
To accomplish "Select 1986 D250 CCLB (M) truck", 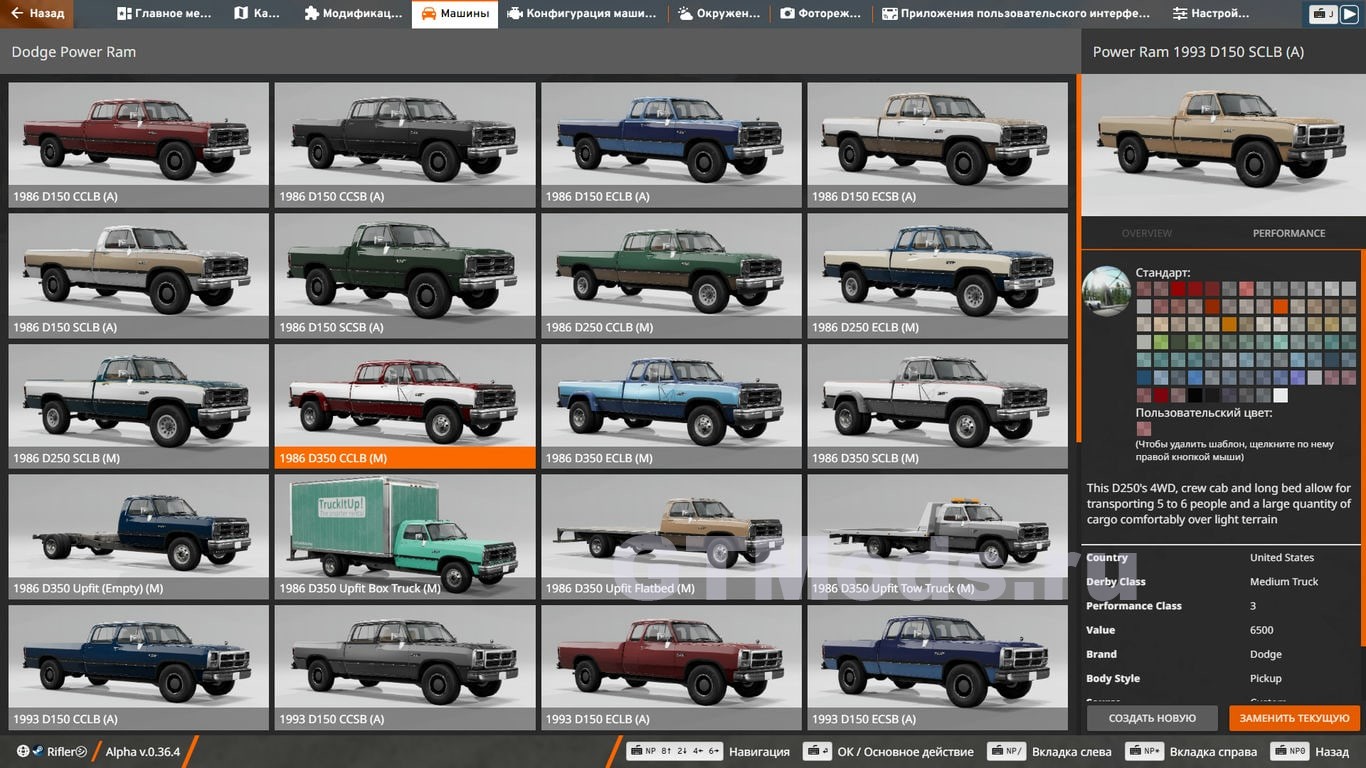I will point(671,275).
